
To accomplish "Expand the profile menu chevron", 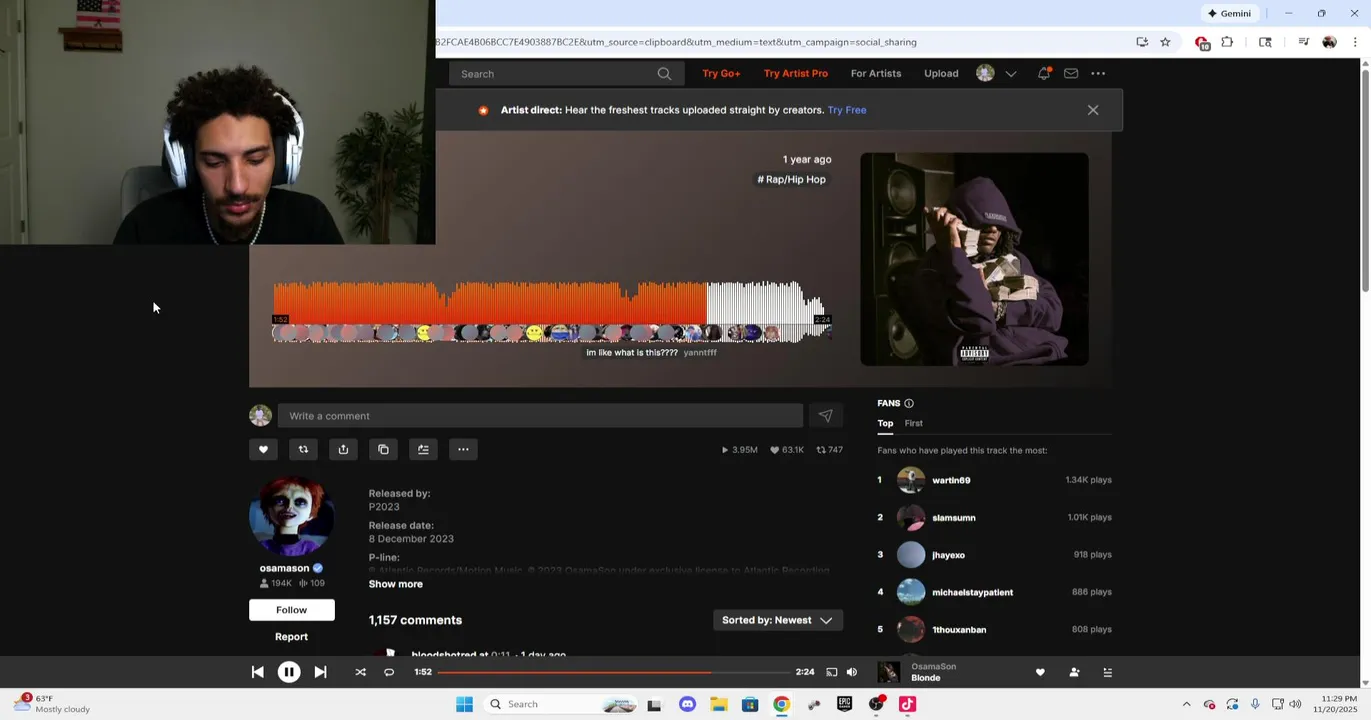I will click(1011, 73).
